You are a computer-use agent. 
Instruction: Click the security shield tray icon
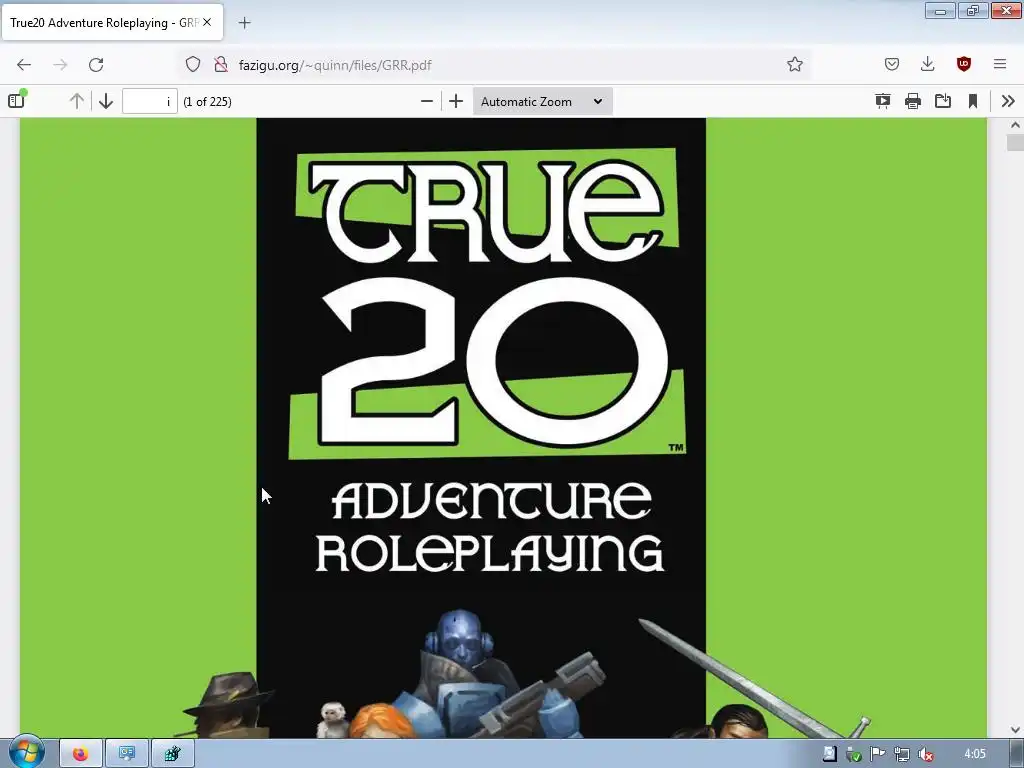click(853, 755)
